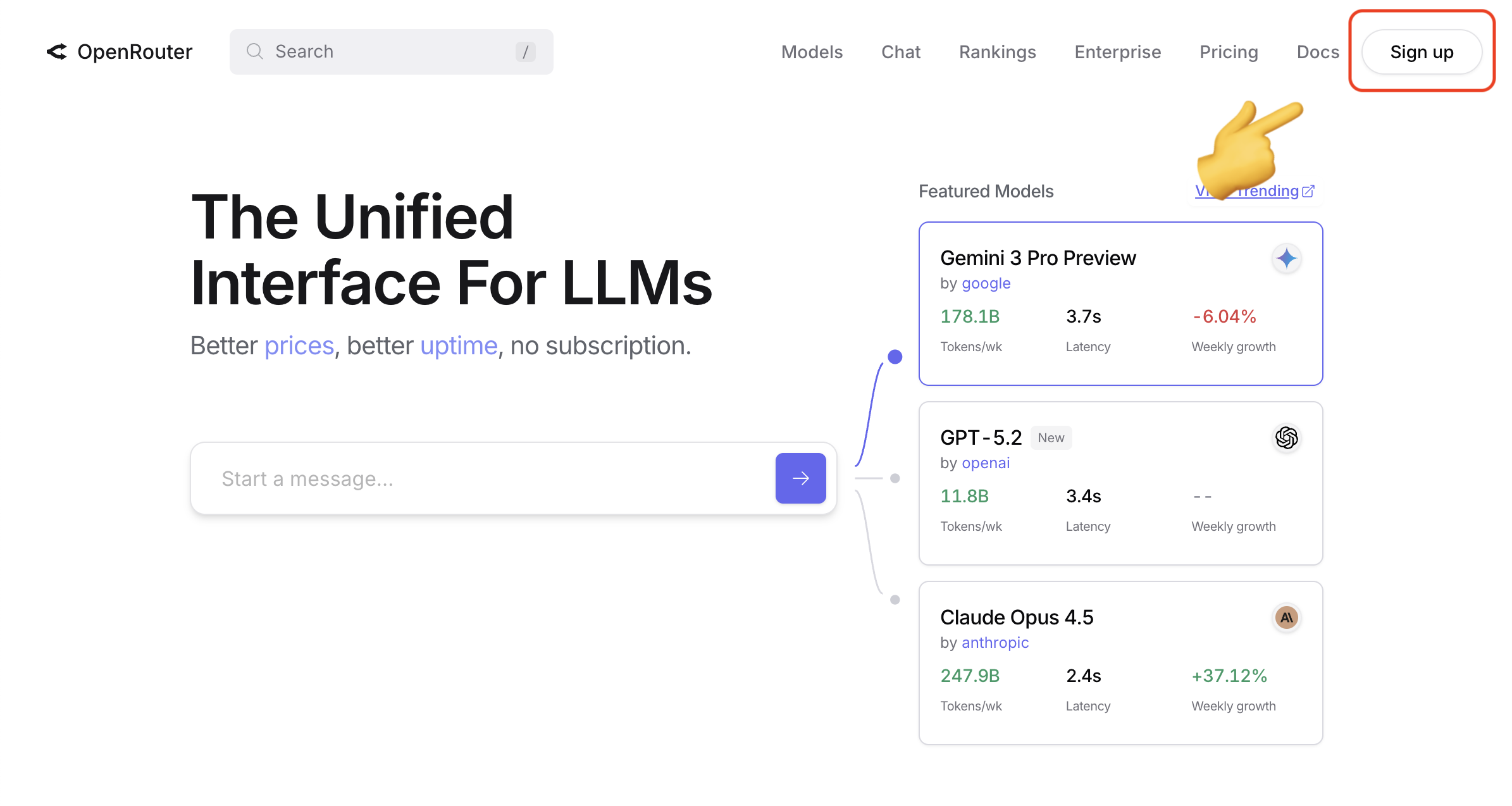
Task: Click the Gemini sparkle logo icon
Action: click(1286, 258)
